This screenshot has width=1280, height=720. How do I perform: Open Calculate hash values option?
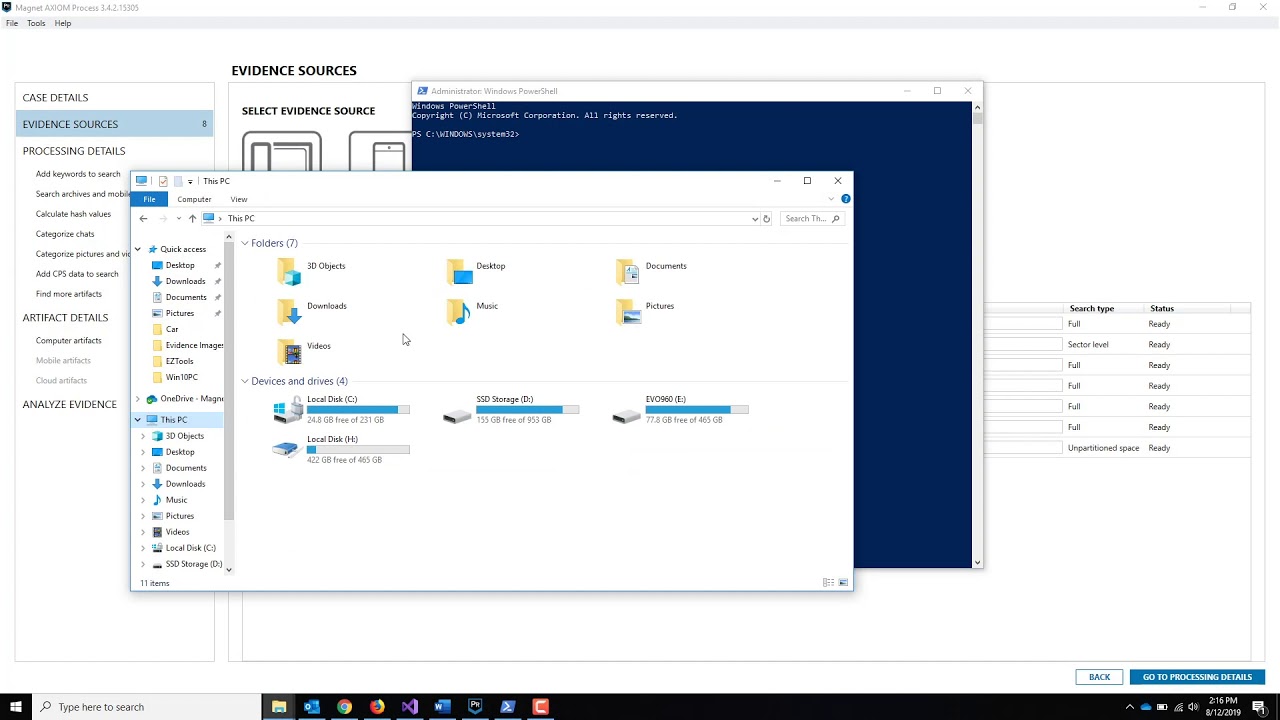73,214
